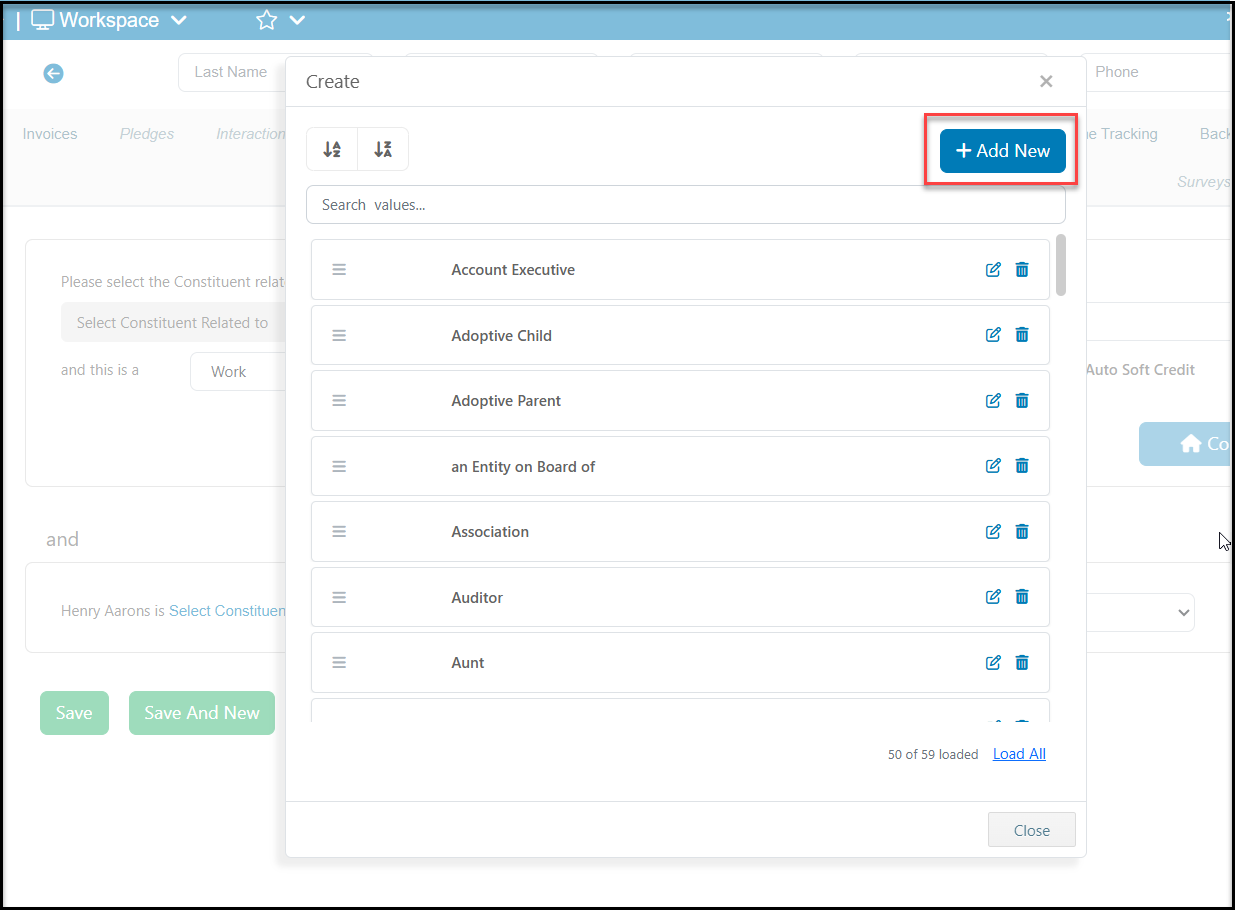The width and height of the screenshot is (1235, 910).
Task: Delete the Aunt entry
Action: coord(1022,662)
